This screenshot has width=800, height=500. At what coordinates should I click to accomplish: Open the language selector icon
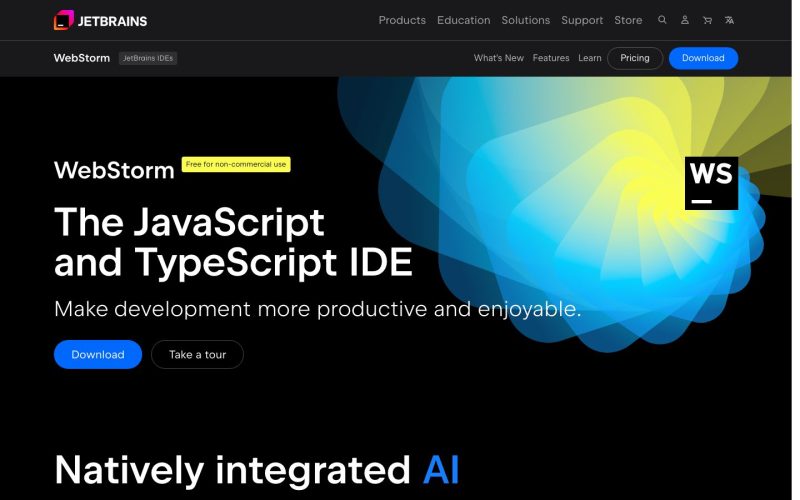(x=730, y=20)
